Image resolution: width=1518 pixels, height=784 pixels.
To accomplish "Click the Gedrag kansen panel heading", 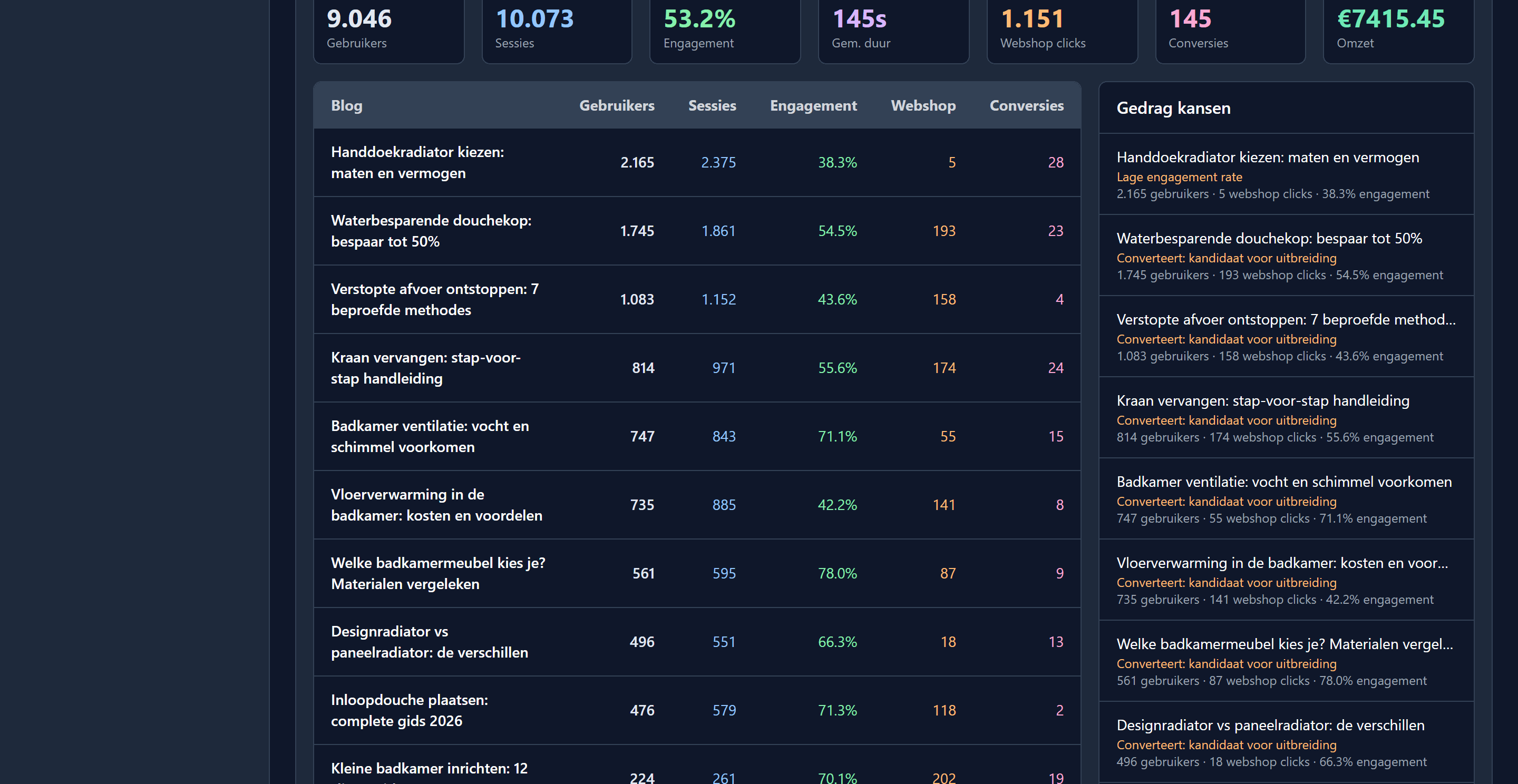I will click(1173, 109).
